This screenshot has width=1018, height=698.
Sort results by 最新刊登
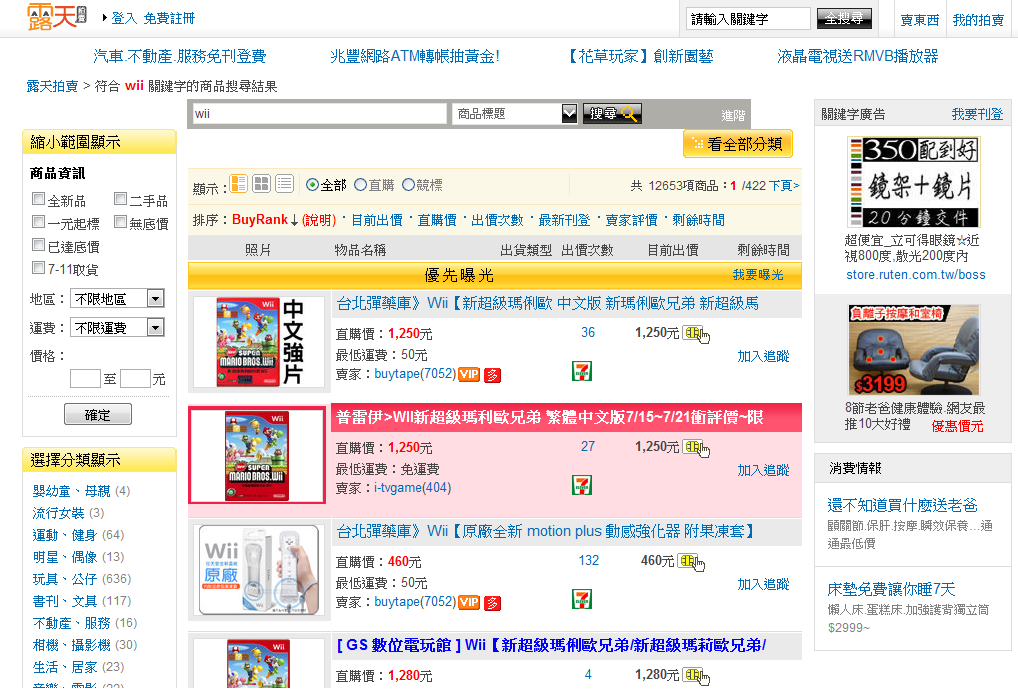coord(564,220)
